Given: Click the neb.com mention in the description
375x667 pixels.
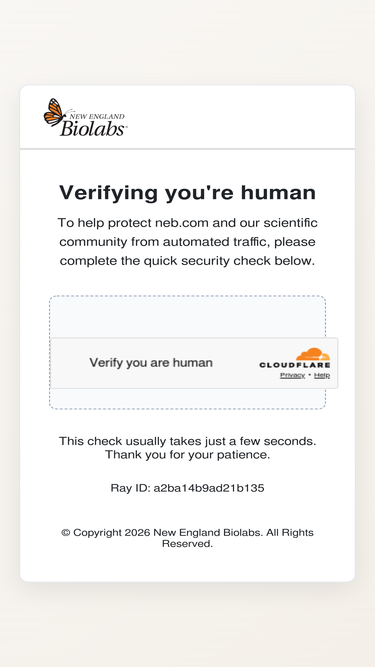Looking at the screenshot, I should (x=182, y=223).
